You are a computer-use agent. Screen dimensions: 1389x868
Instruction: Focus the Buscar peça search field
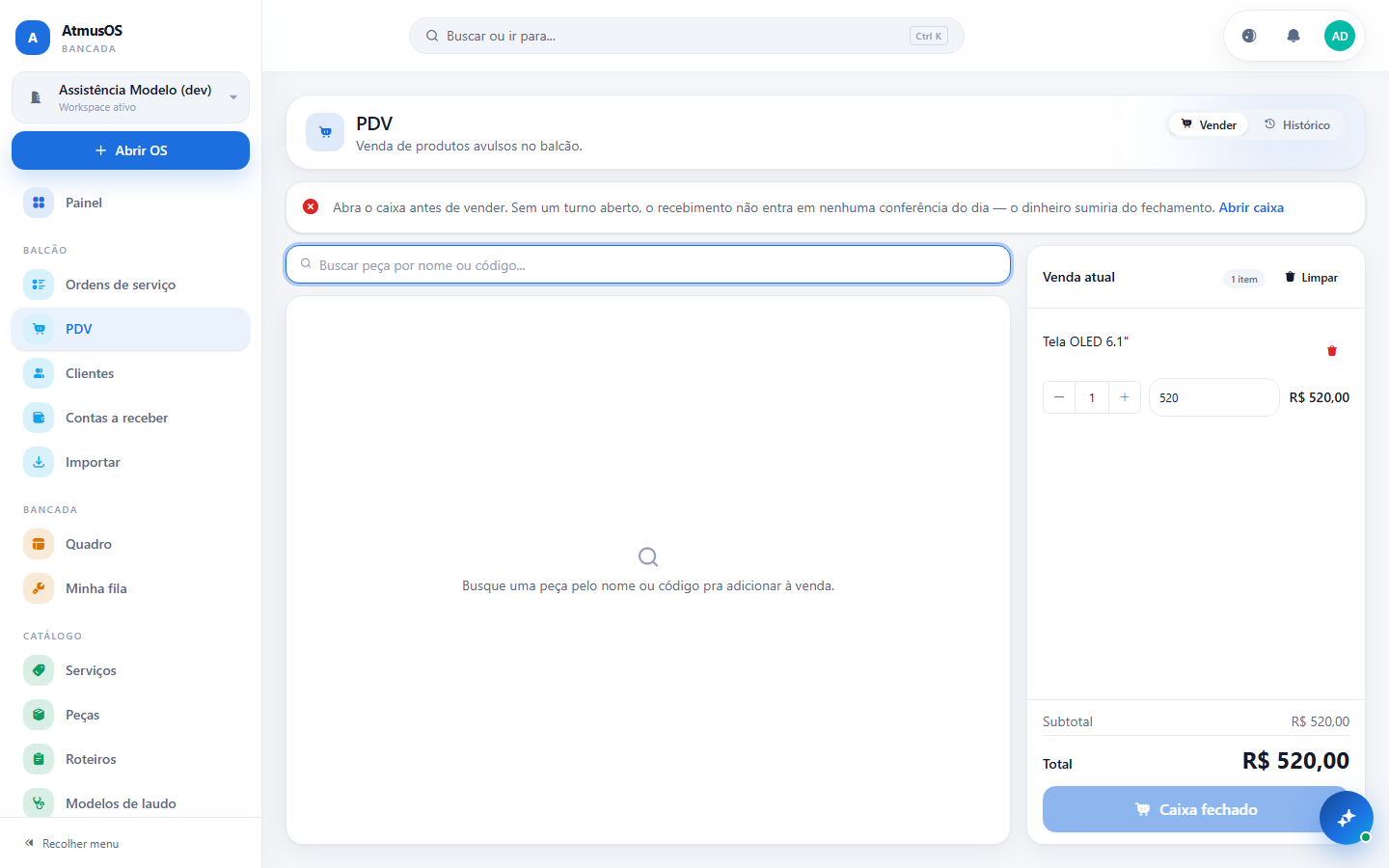[x=648, y=264]
